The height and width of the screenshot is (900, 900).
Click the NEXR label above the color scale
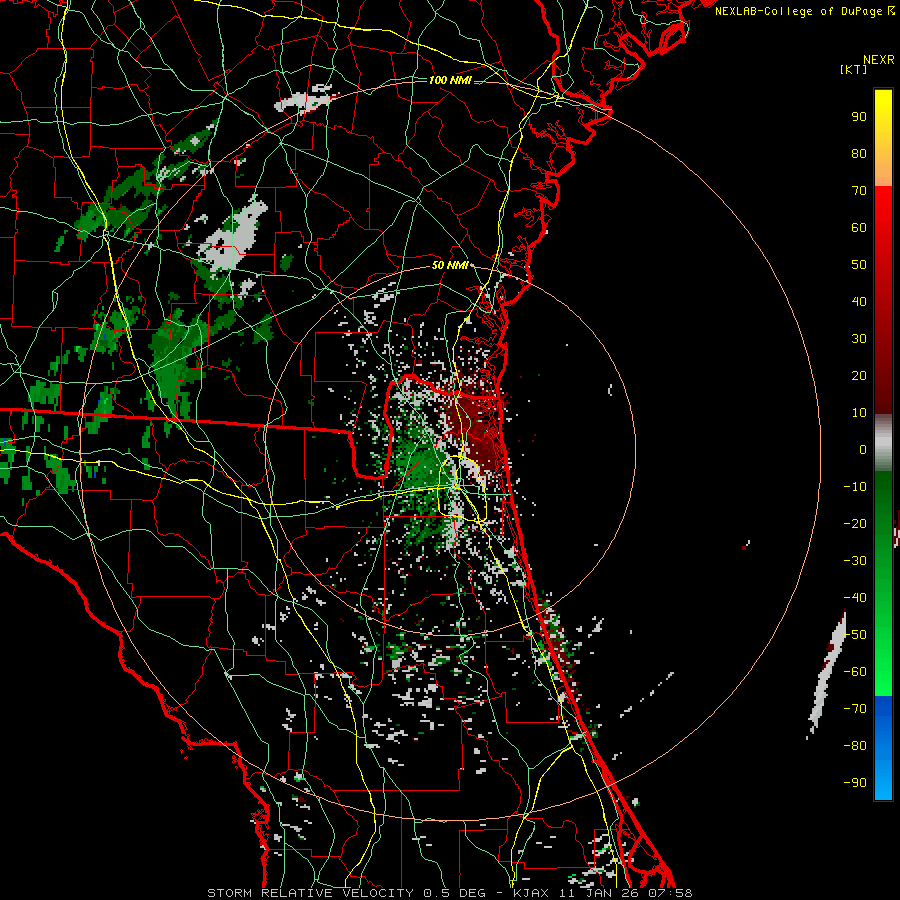[x=879, y=60]
